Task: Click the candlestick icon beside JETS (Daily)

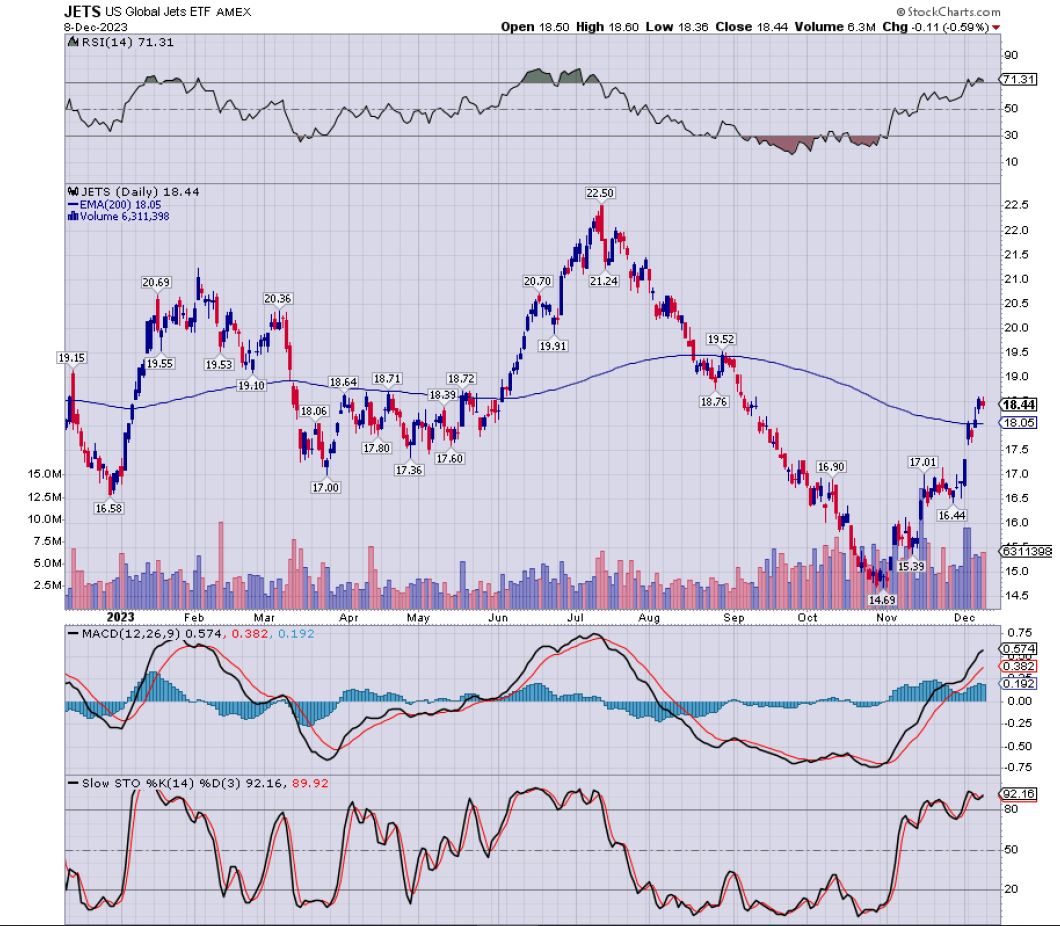Action: click(x=72, y=190)
